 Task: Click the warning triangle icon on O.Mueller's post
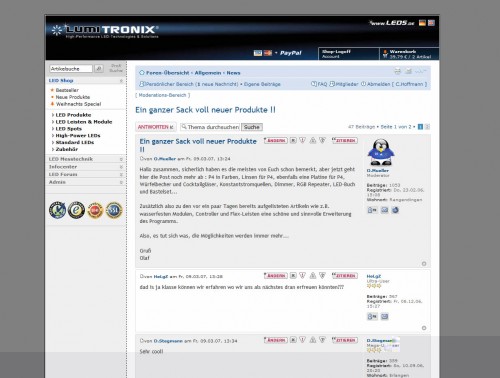coord(313,140)
